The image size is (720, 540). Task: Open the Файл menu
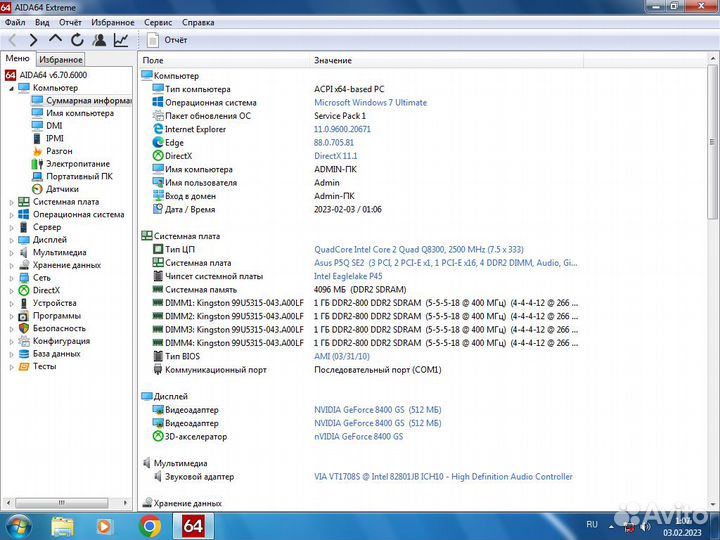tap(15, 22)
